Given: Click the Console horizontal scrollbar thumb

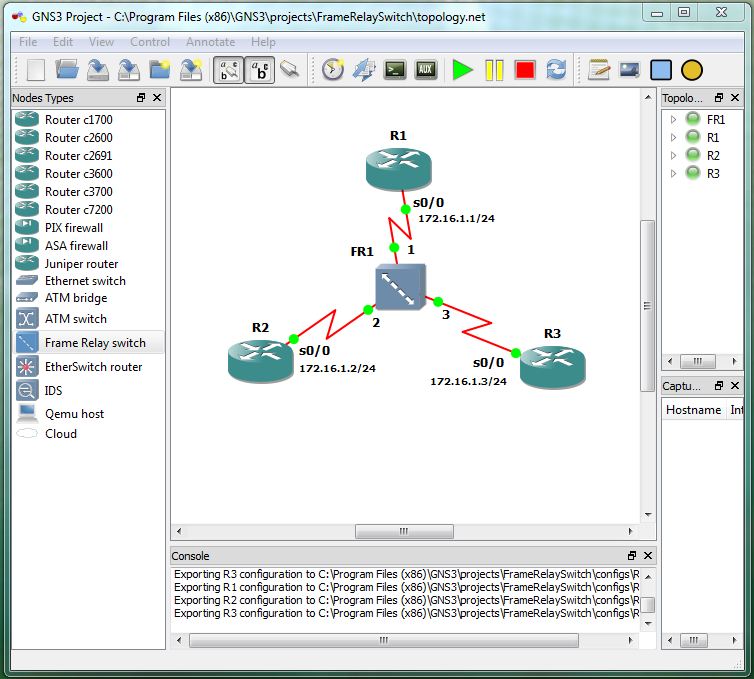Looking at the screenshot, I should click(384, 641).
